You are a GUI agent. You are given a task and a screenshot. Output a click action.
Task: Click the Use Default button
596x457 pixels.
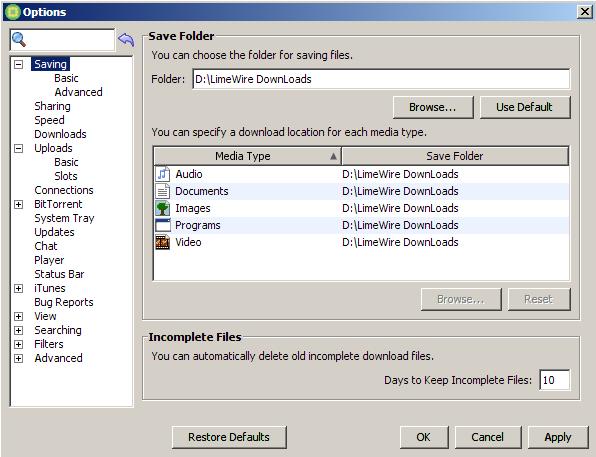point(525,107)
